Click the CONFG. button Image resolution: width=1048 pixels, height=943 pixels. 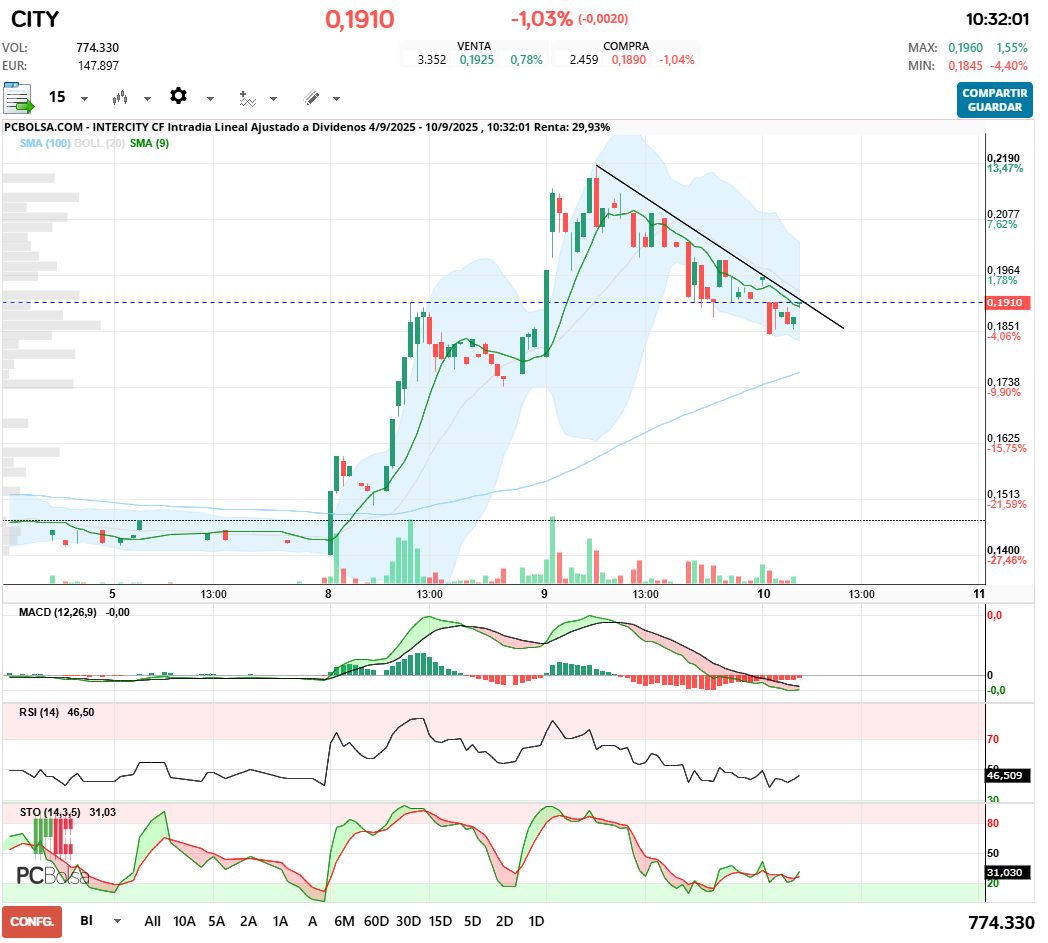tap(32, 922)
